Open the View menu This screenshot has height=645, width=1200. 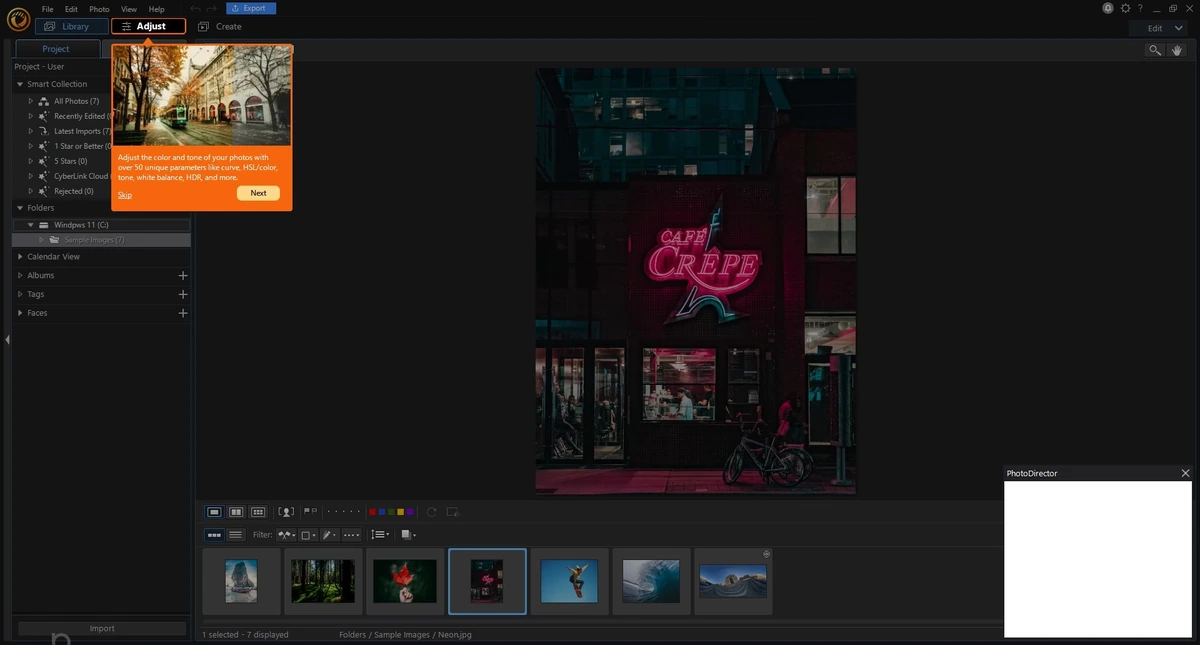point(129,9)
